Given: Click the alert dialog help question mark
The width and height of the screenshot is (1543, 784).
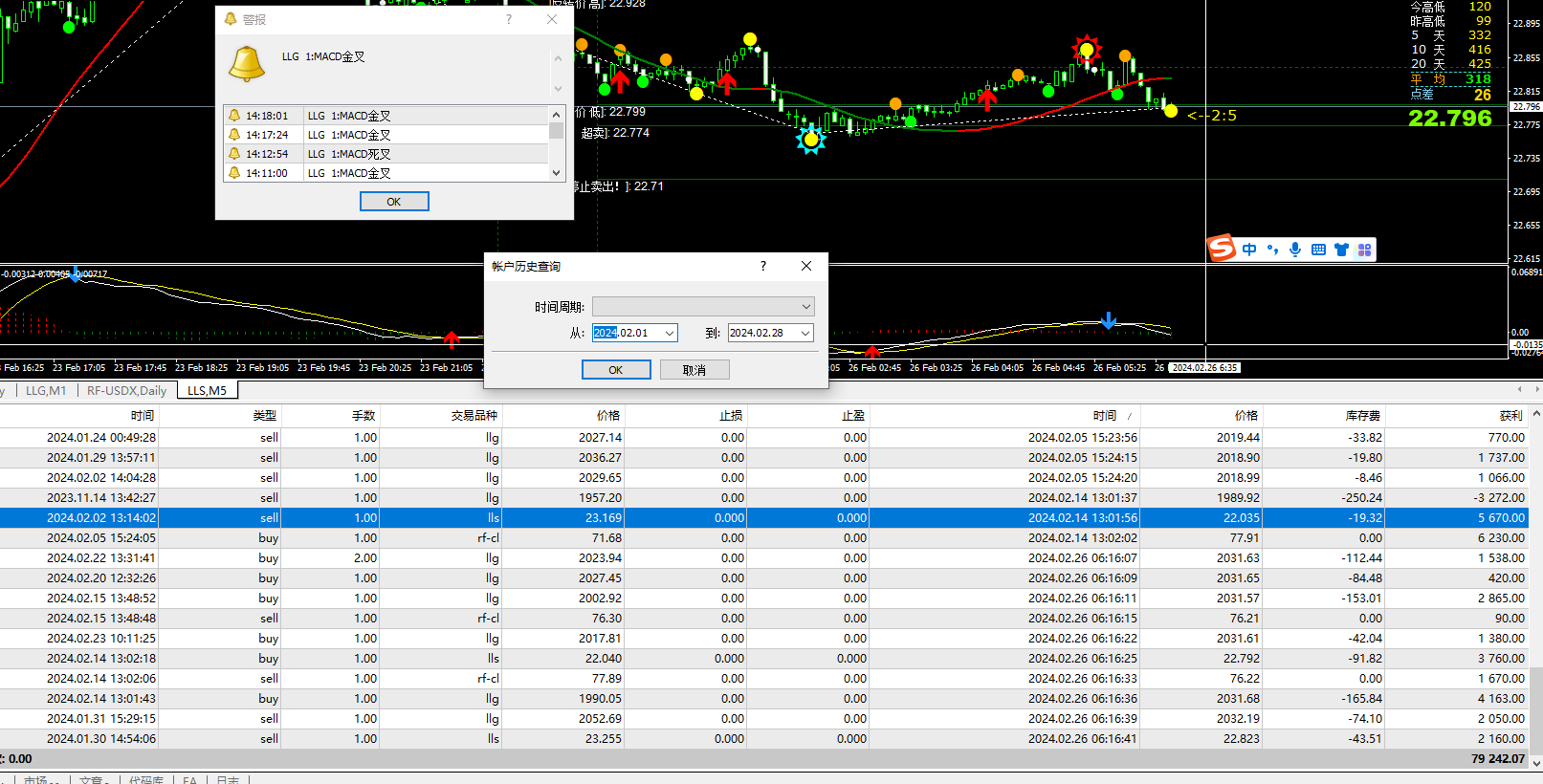Looking at the screenshot, I should [508, 19].
